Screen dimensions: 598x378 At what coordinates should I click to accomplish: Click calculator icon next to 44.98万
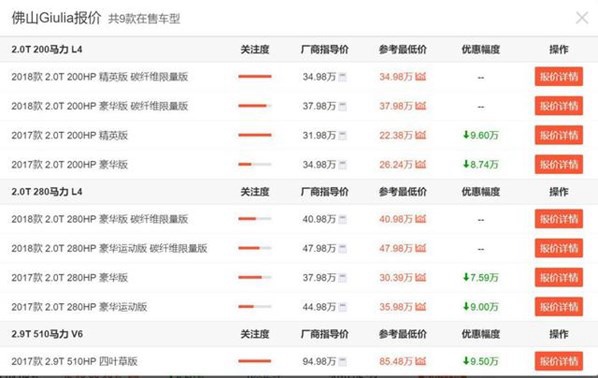342,307
